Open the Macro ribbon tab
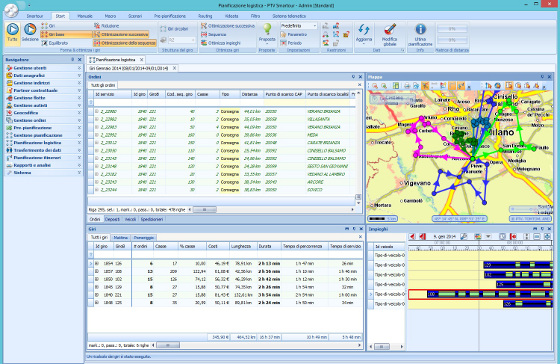Viewport: 560px width, 364px height. [110, 16]
